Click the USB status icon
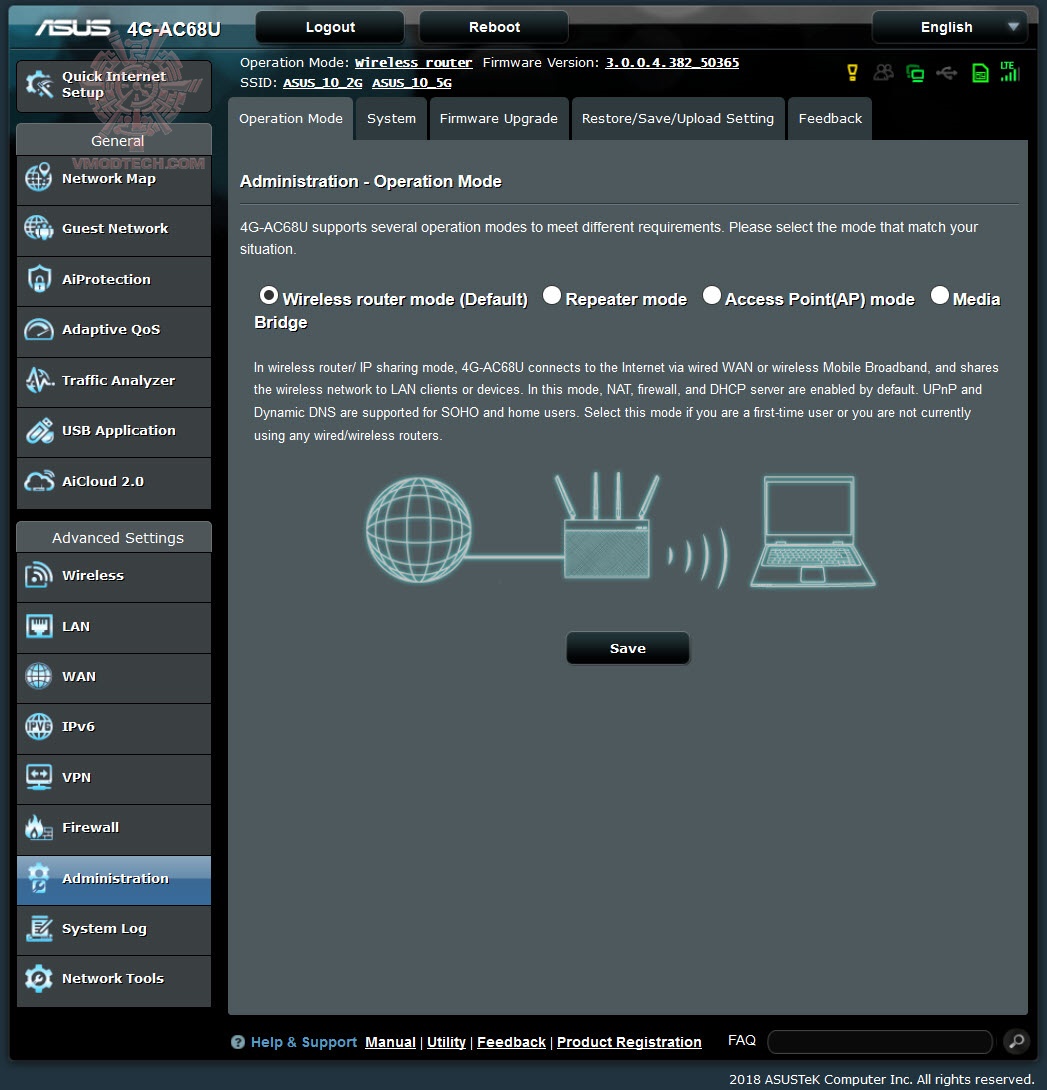This screenshot has width=1047, height=1090. pos(947,72)
